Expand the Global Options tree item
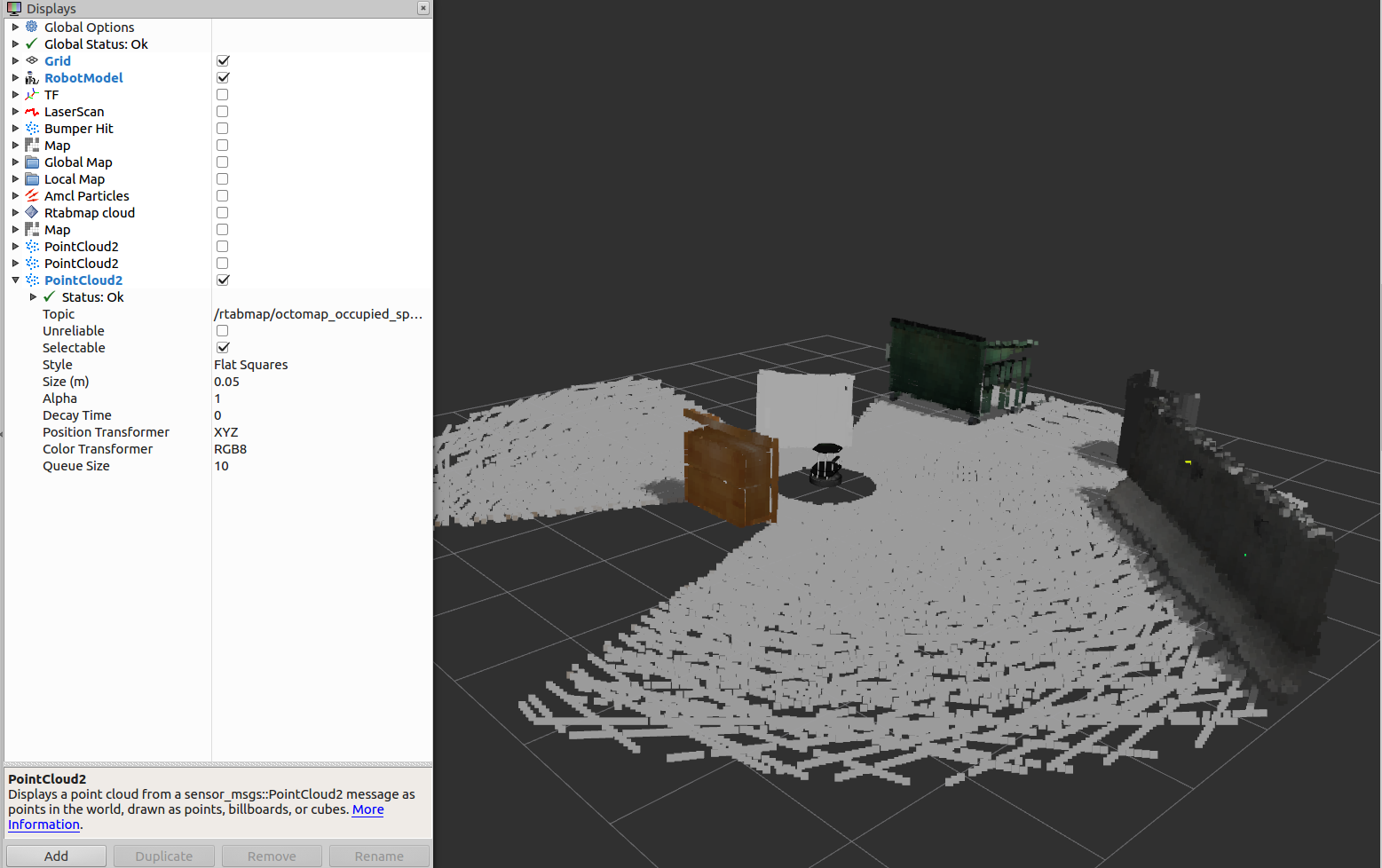The height and width of the screenshot is (868, 1382). tap(14, 27)
